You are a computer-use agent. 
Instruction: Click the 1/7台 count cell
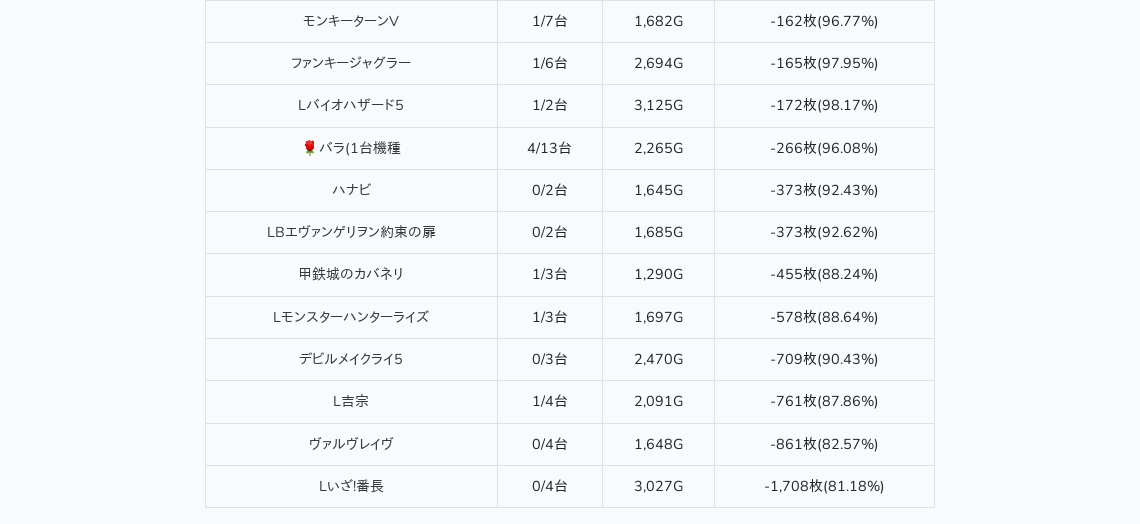pos(549,21)
